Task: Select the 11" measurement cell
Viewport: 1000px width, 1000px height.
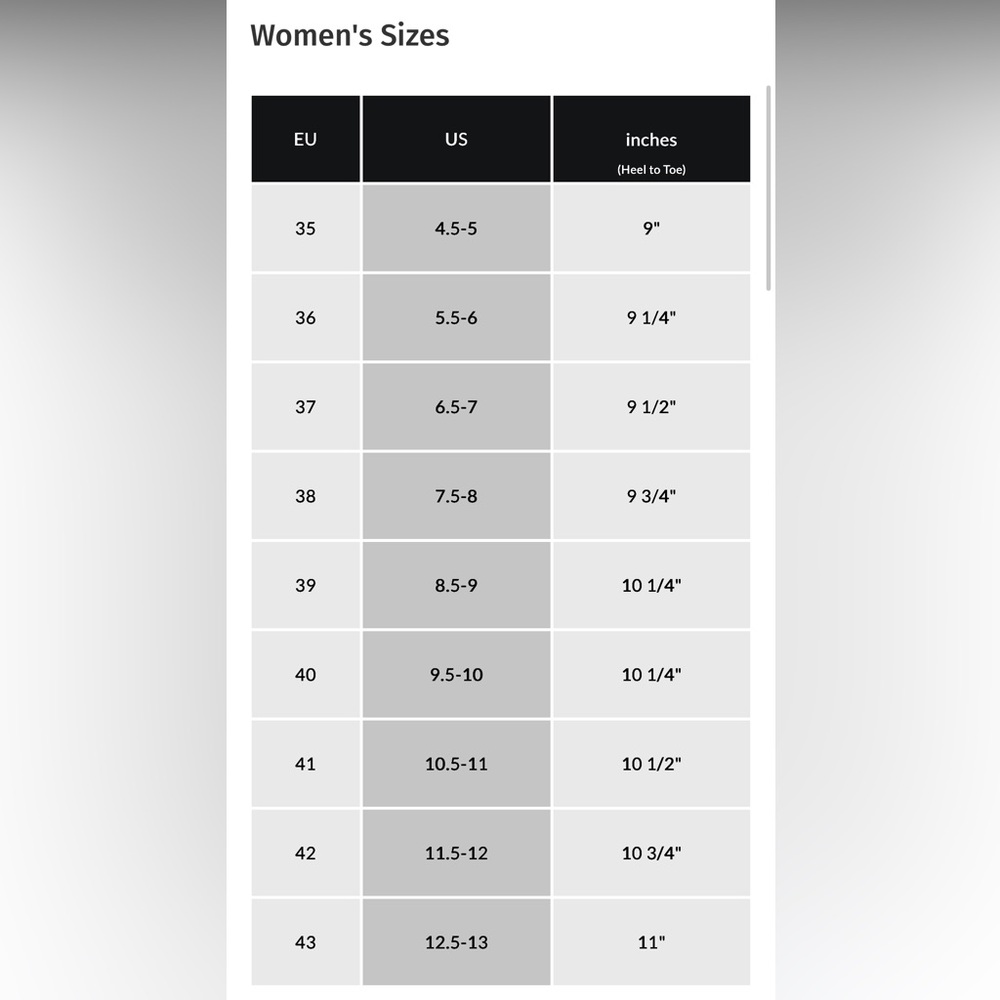Action: point(651,943)
